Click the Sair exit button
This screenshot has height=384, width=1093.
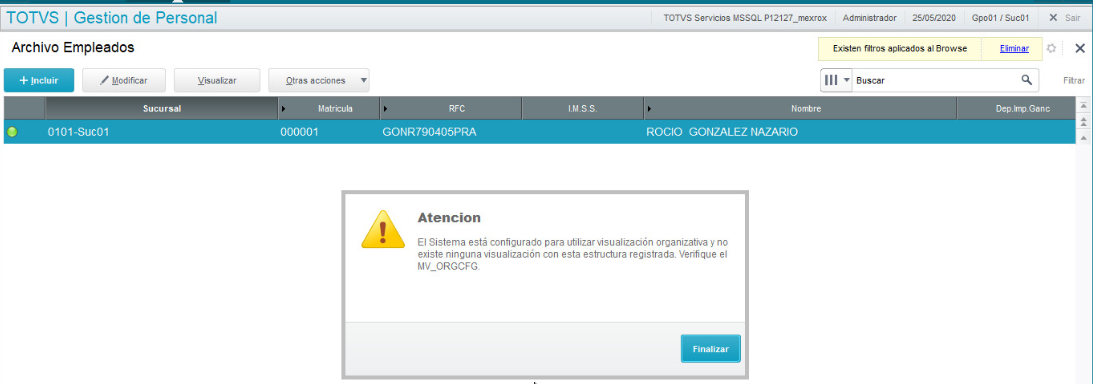coord(1064,17)
